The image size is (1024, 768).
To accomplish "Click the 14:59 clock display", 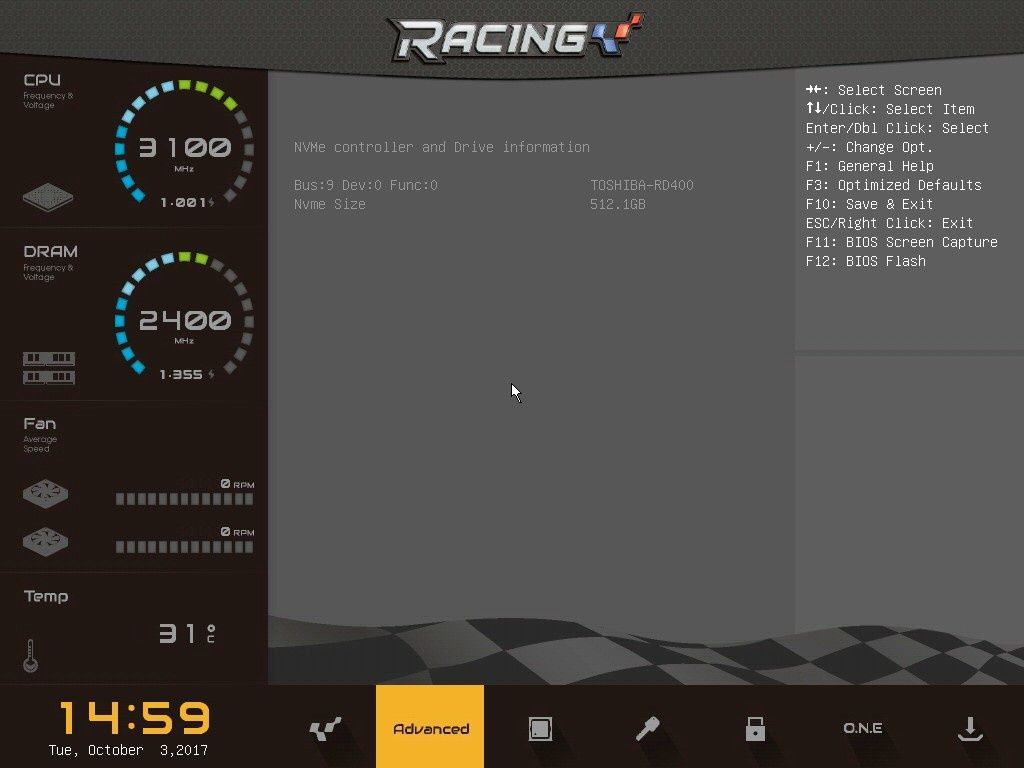I will 135,717.
